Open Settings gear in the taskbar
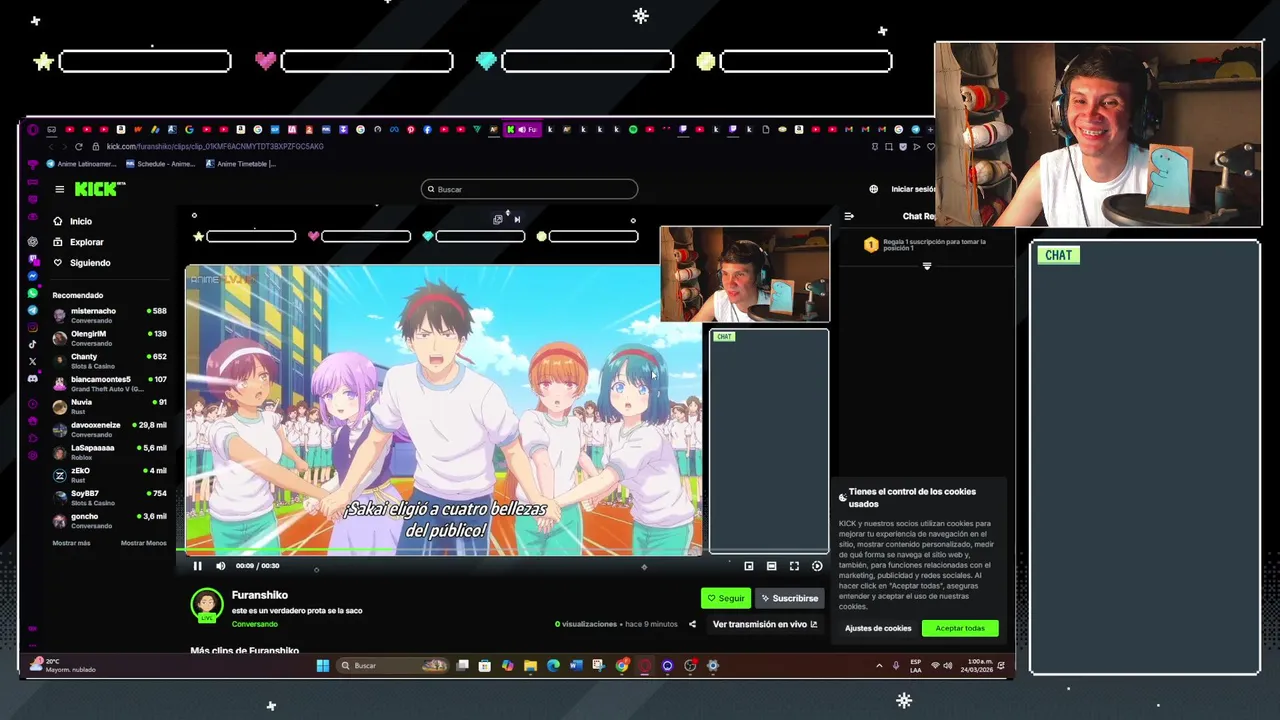This screenshot has height=720, width=1280. click(713, 665)
